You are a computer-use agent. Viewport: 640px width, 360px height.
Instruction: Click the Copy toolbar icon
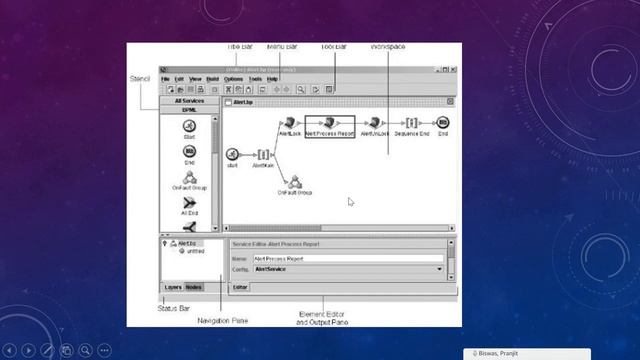(239, 89)
